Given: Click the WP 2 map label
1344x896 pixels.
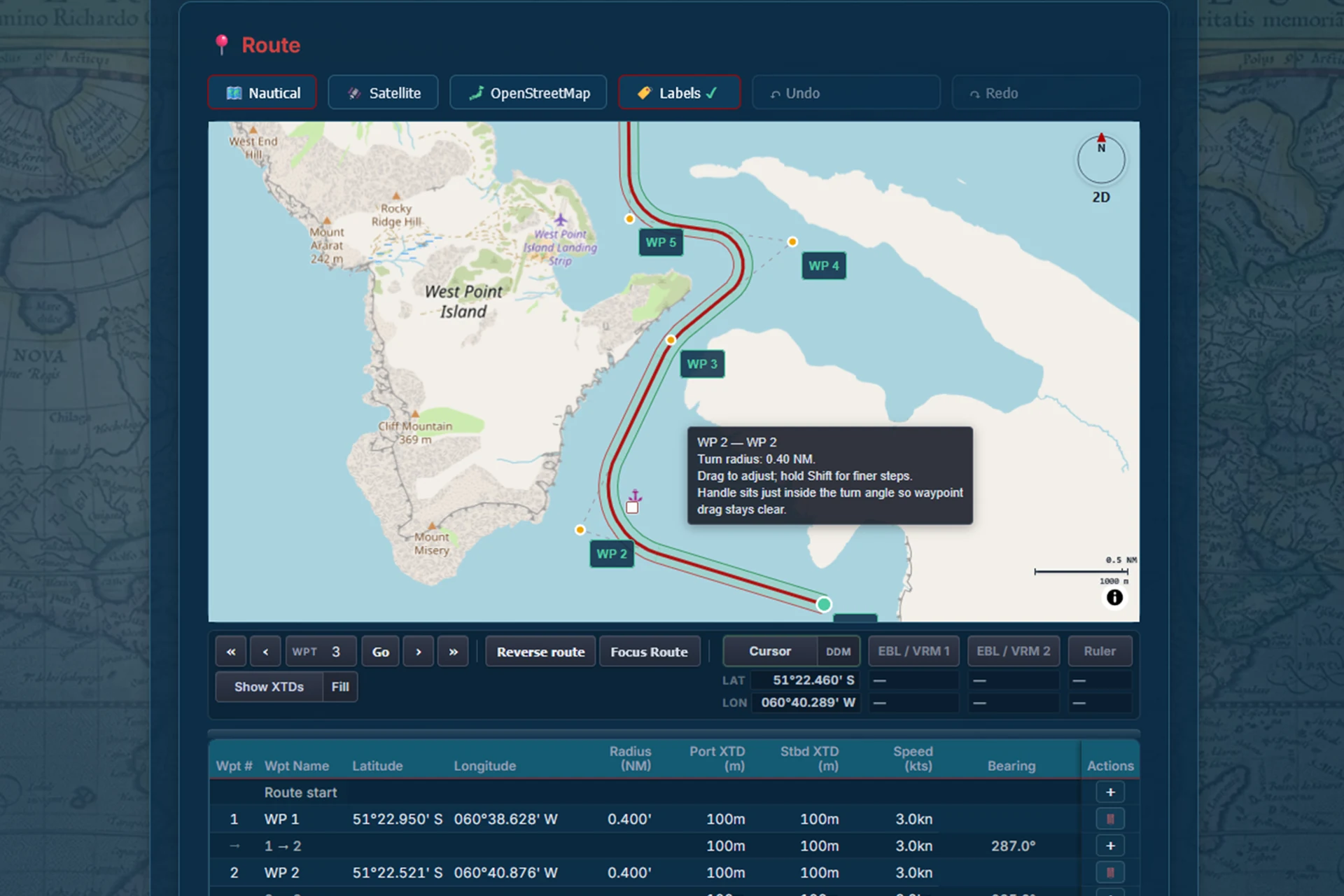Looking at the screenshot, I should (612, 554).
